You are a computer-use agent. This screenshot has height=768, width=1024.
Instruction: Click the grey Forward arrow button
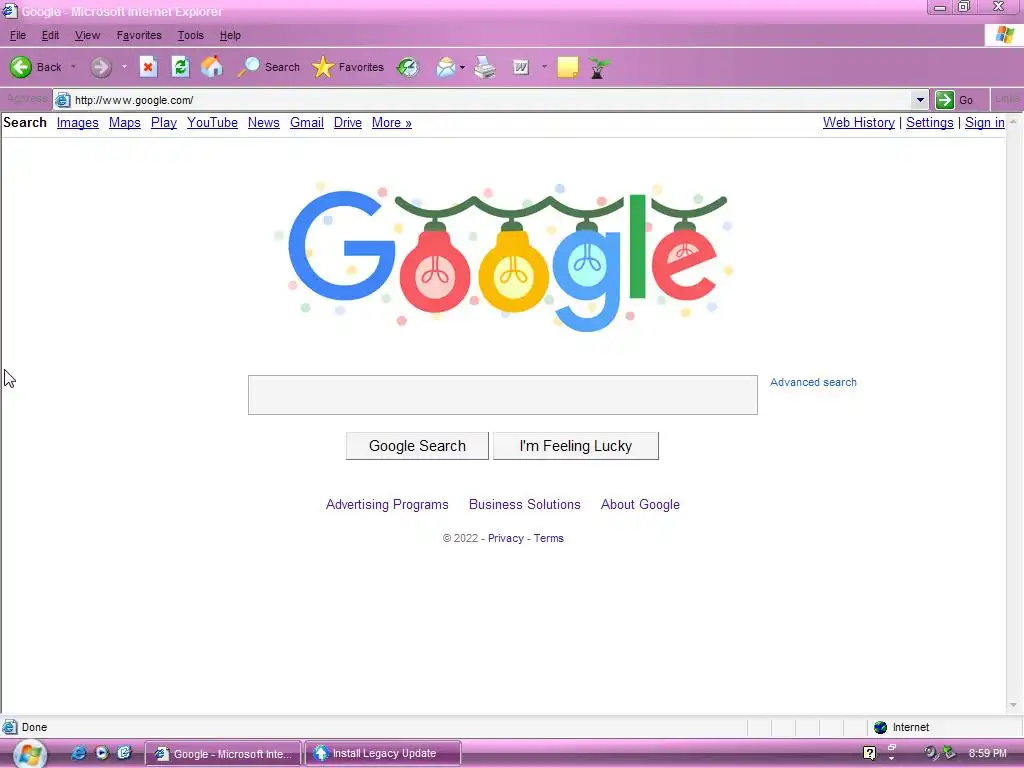click(x=101, y=67)
